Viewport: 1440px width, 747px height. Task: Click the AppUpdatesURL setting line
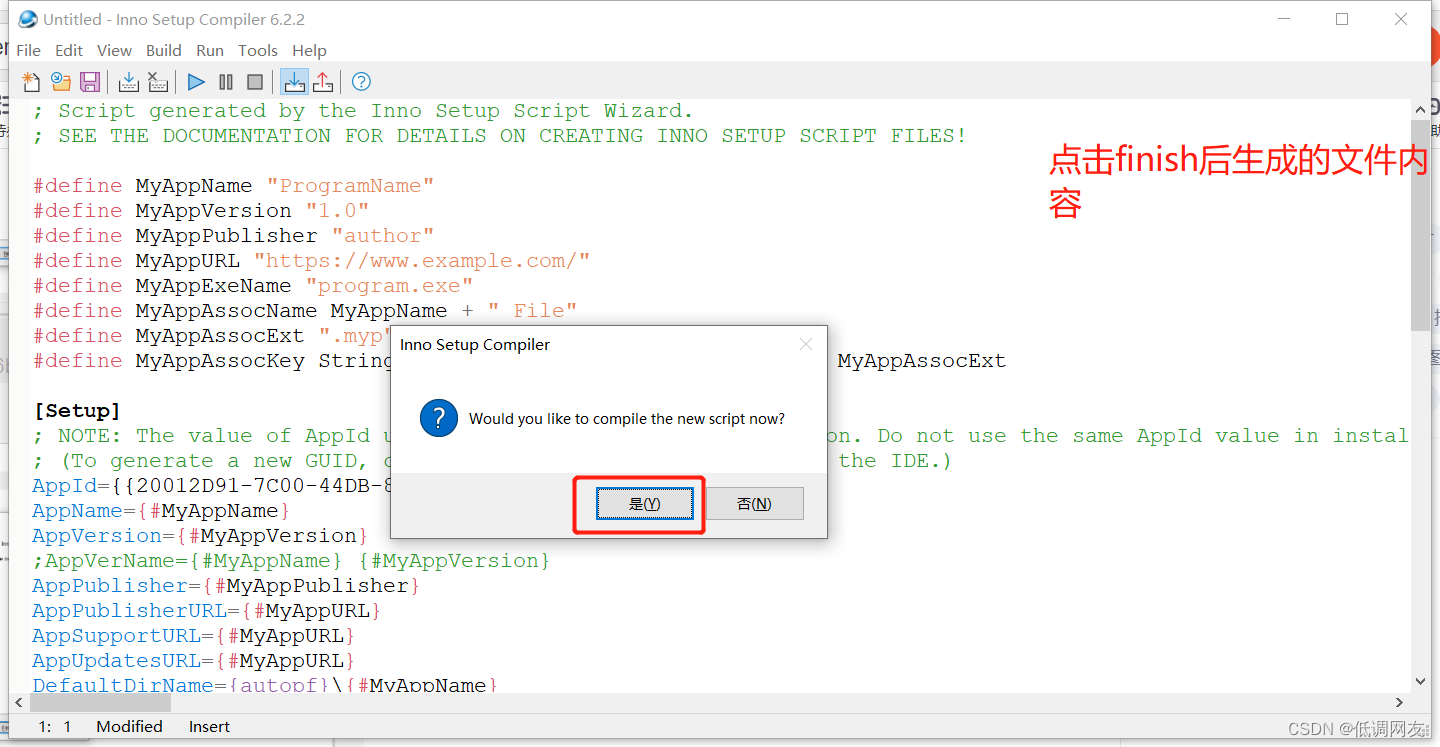[193, 661]
